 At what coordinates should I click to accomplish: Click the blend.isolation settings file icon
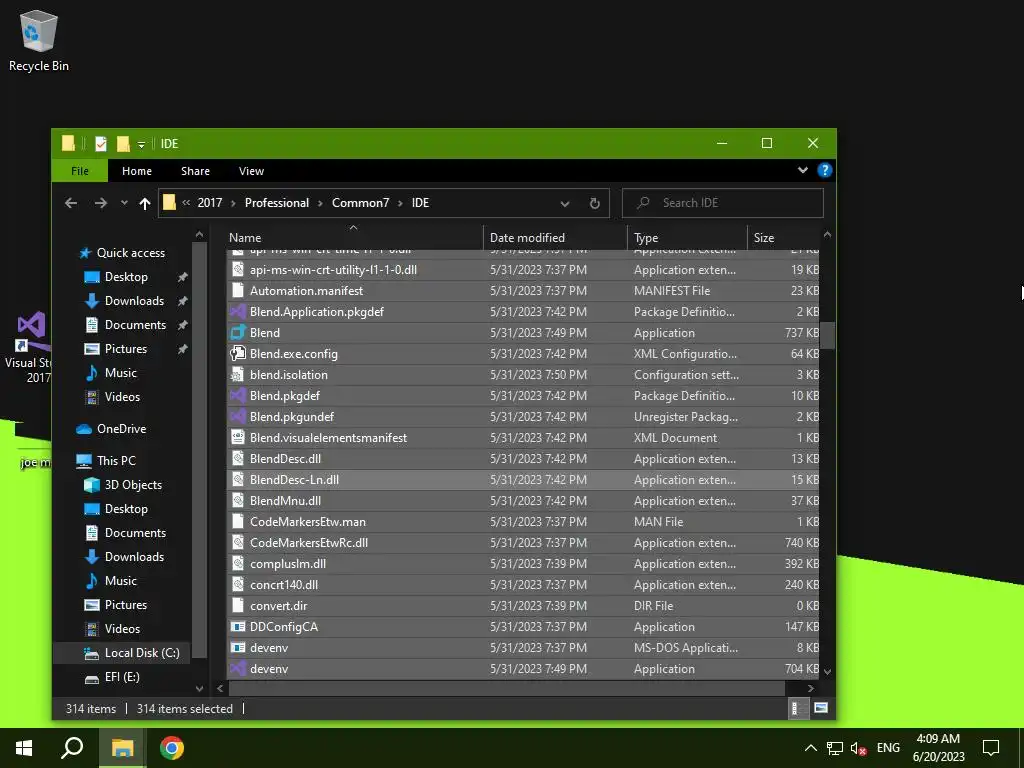pyautogui.click(x=238, y=375)
